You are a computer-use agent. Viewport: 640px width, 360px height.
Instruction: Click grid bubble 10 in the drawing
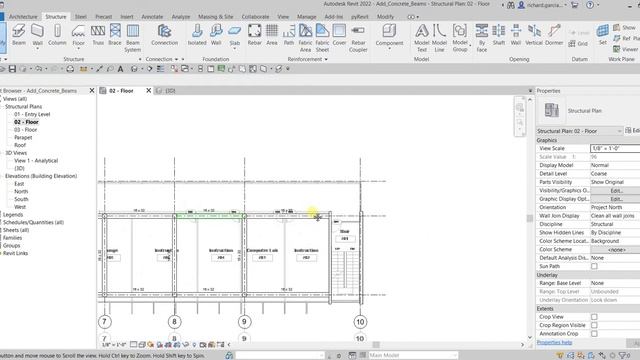(360, 322)
